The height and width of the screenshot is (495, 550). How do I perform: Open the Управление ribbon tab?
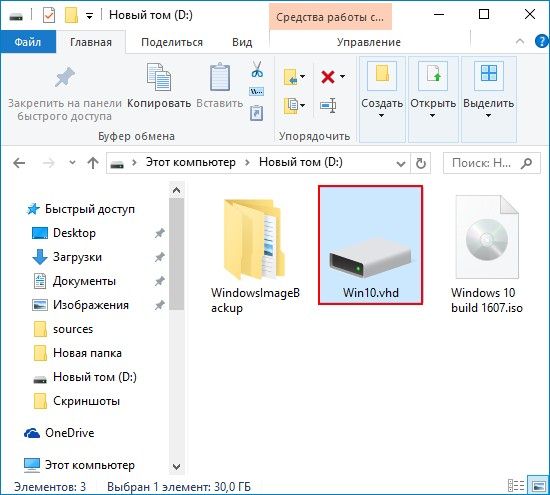pos(369,42)
